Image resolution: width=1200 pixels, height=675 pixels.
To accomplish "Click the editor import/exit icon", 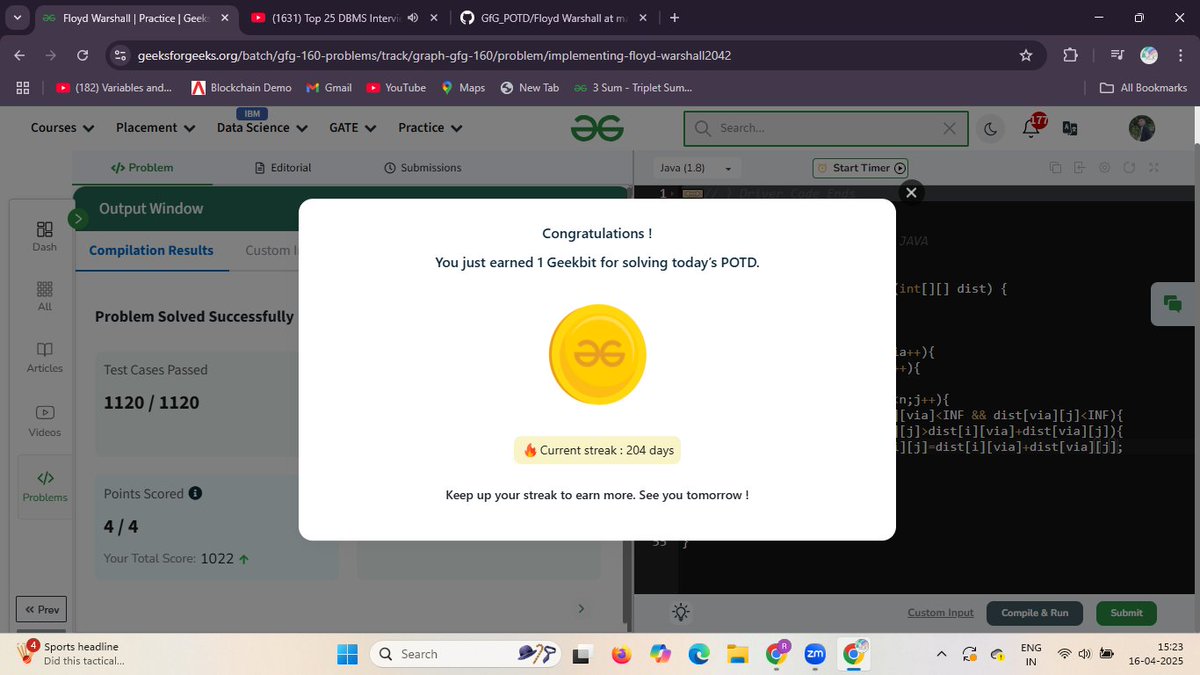I will [x=1079, y=168].
